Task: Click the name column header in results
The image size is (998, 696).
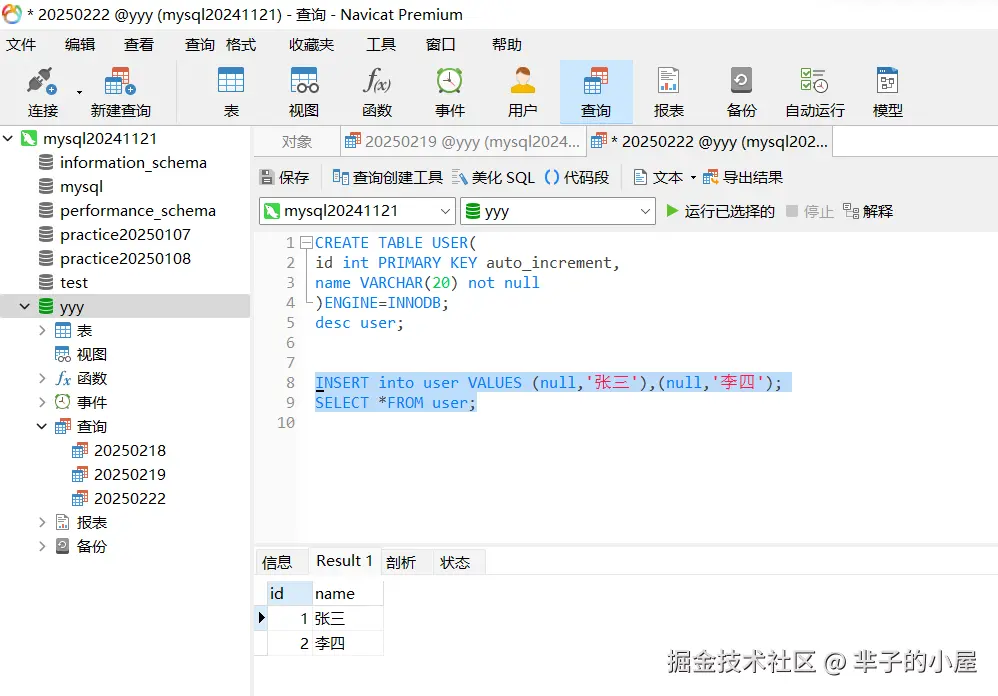Action: [348, 594]
